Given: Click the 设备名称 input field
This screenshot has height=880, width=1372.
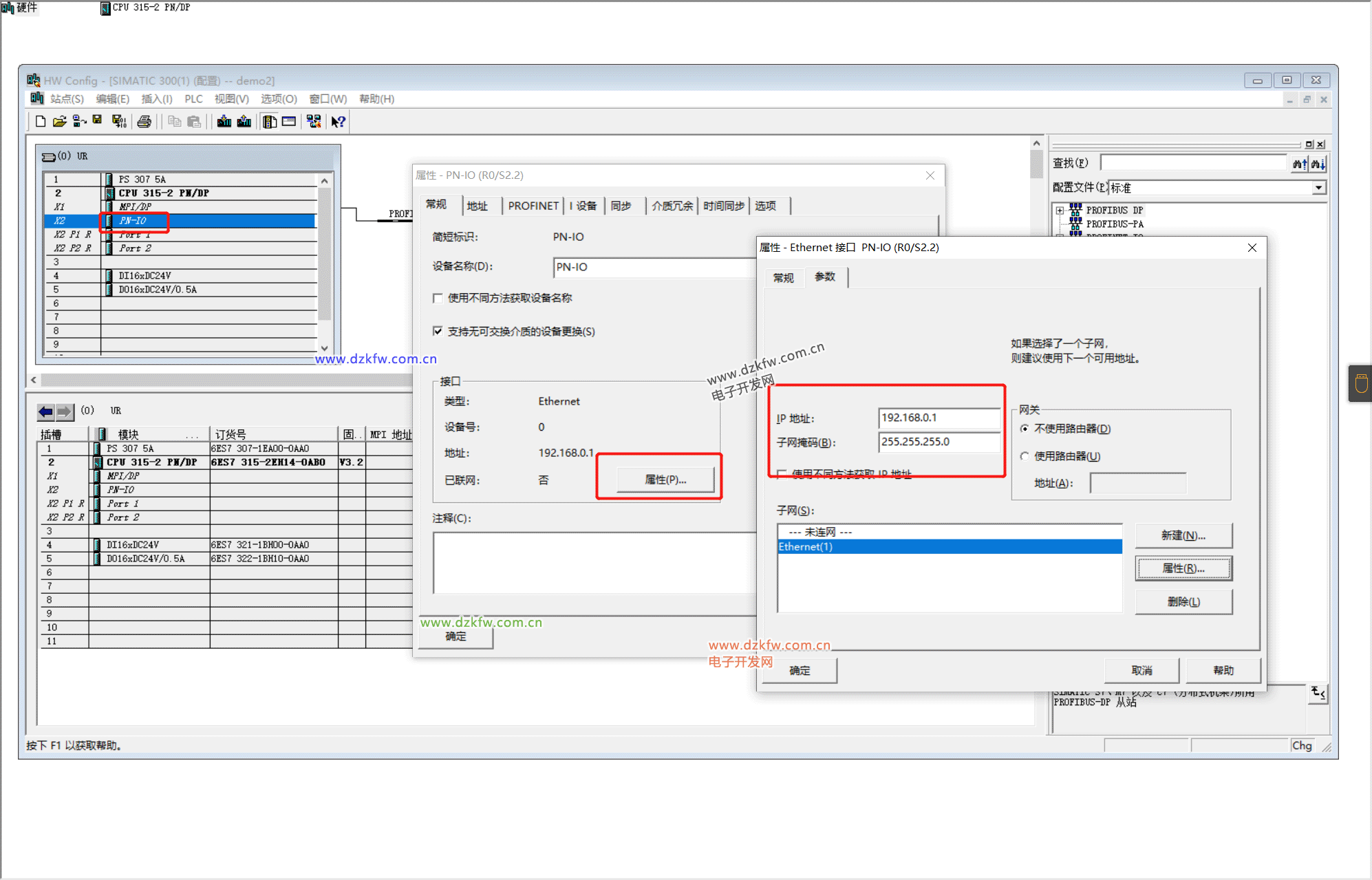Looking at the screenshot, I should (x=654, y=267).
